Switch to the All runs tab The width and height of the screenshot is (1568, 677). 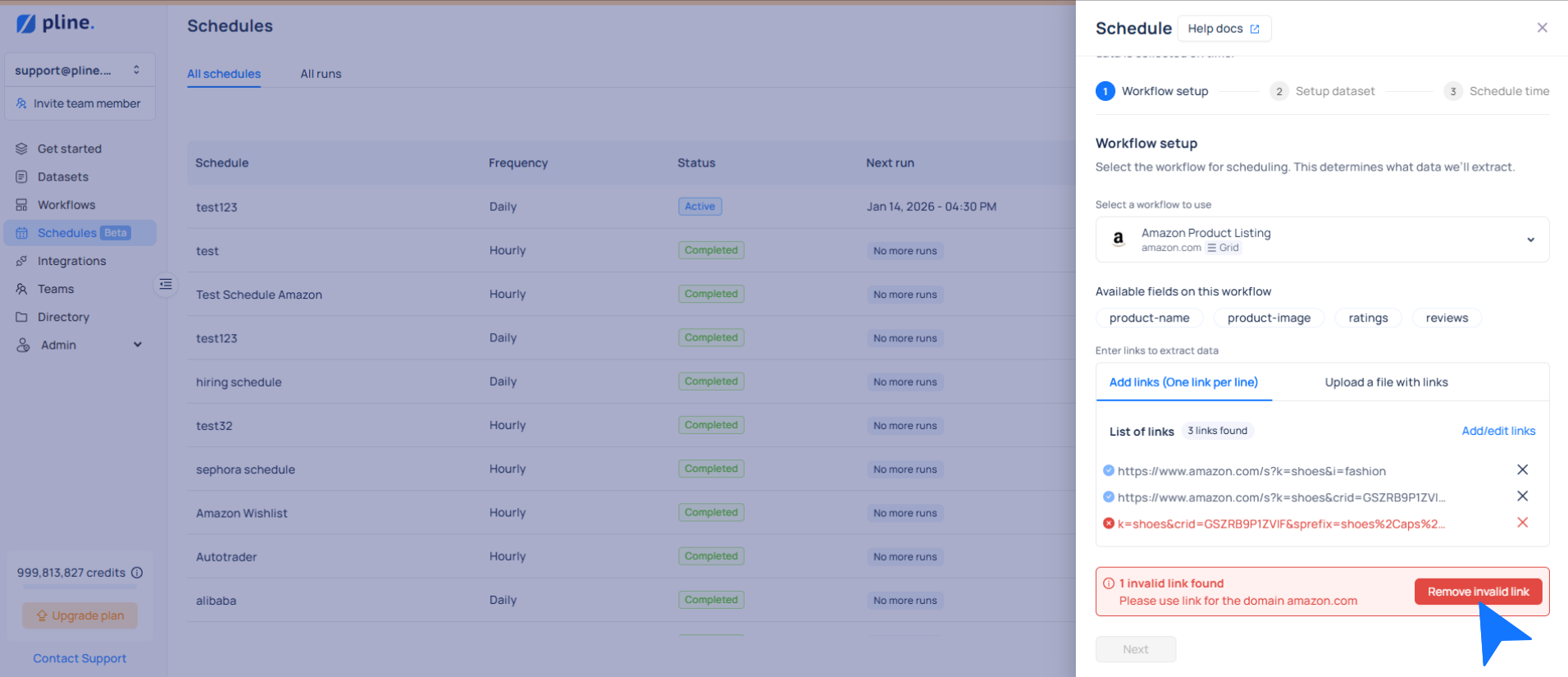tap(321, 74)
